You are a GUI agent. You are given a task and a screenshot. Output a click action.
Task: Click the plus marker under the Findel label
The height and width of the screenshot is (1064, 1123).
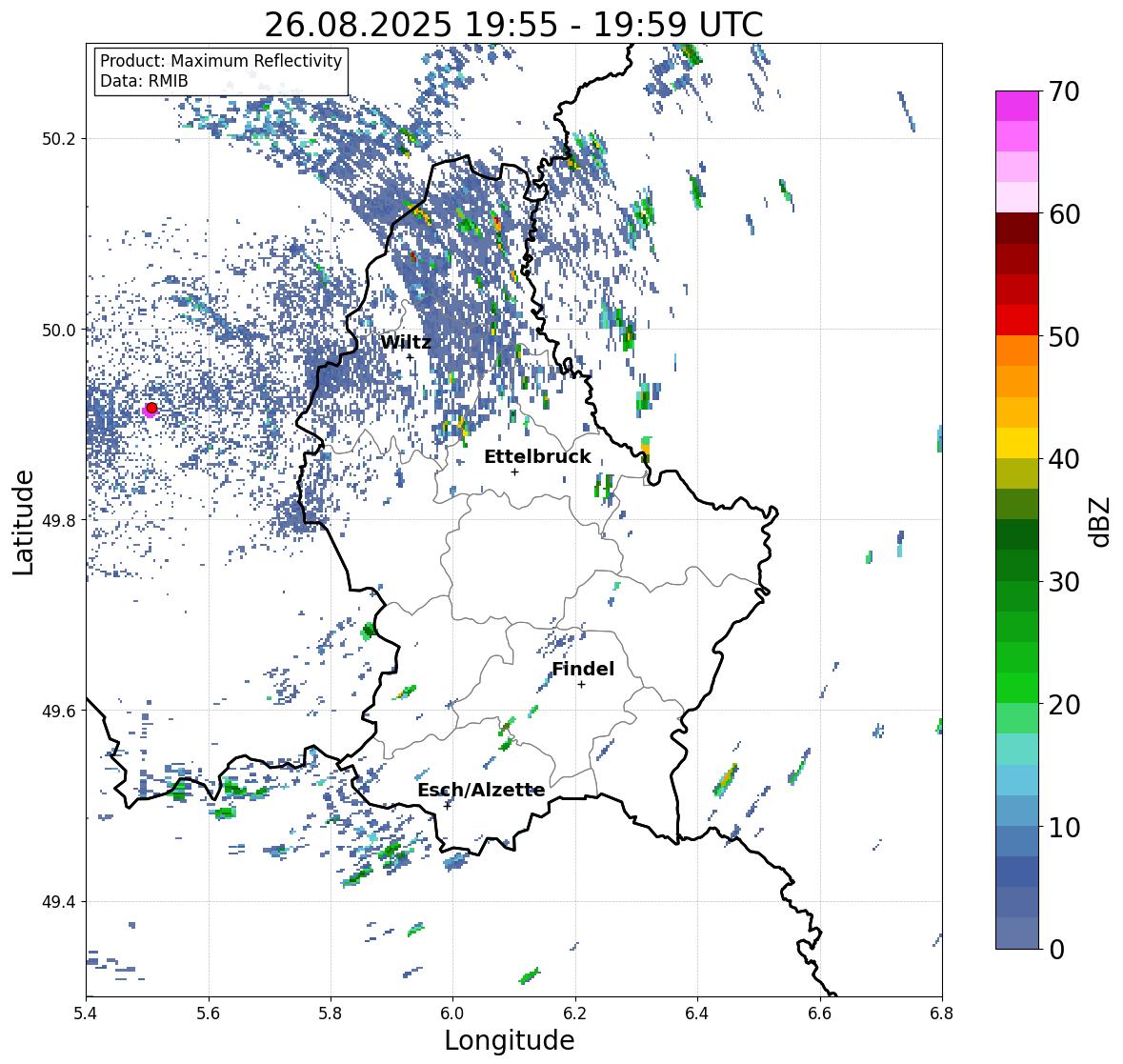click(x=582, y=685)
